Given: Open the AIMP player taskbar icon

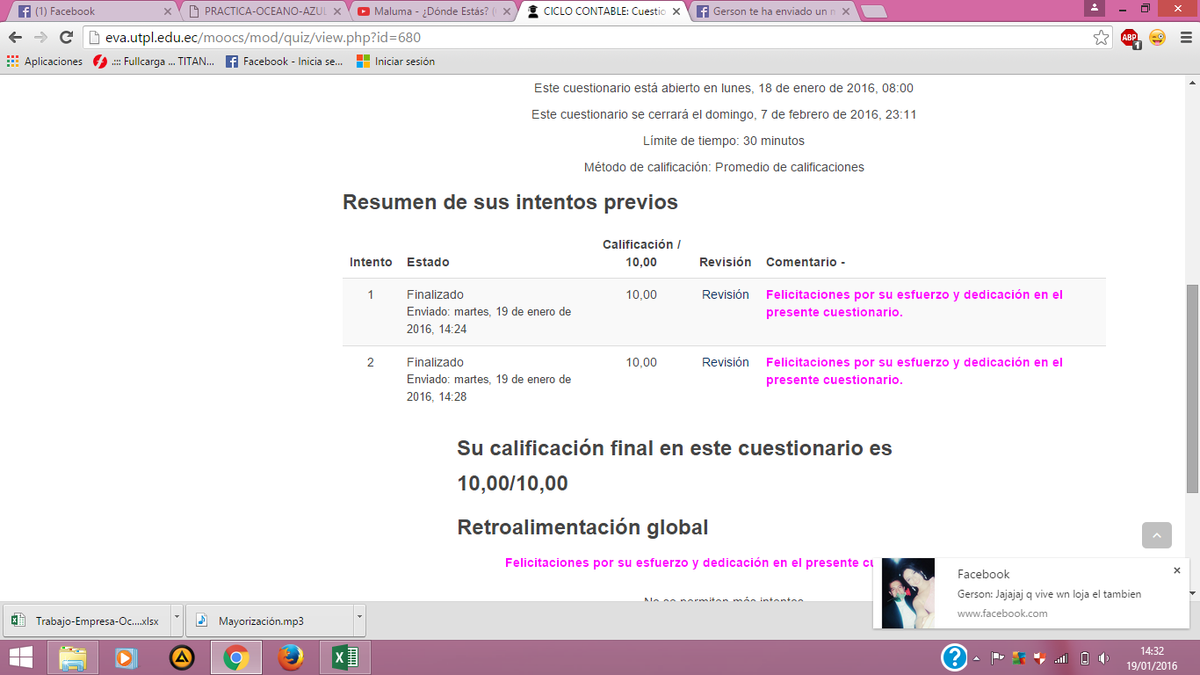Looking at the screenshot, I should 182,658.
